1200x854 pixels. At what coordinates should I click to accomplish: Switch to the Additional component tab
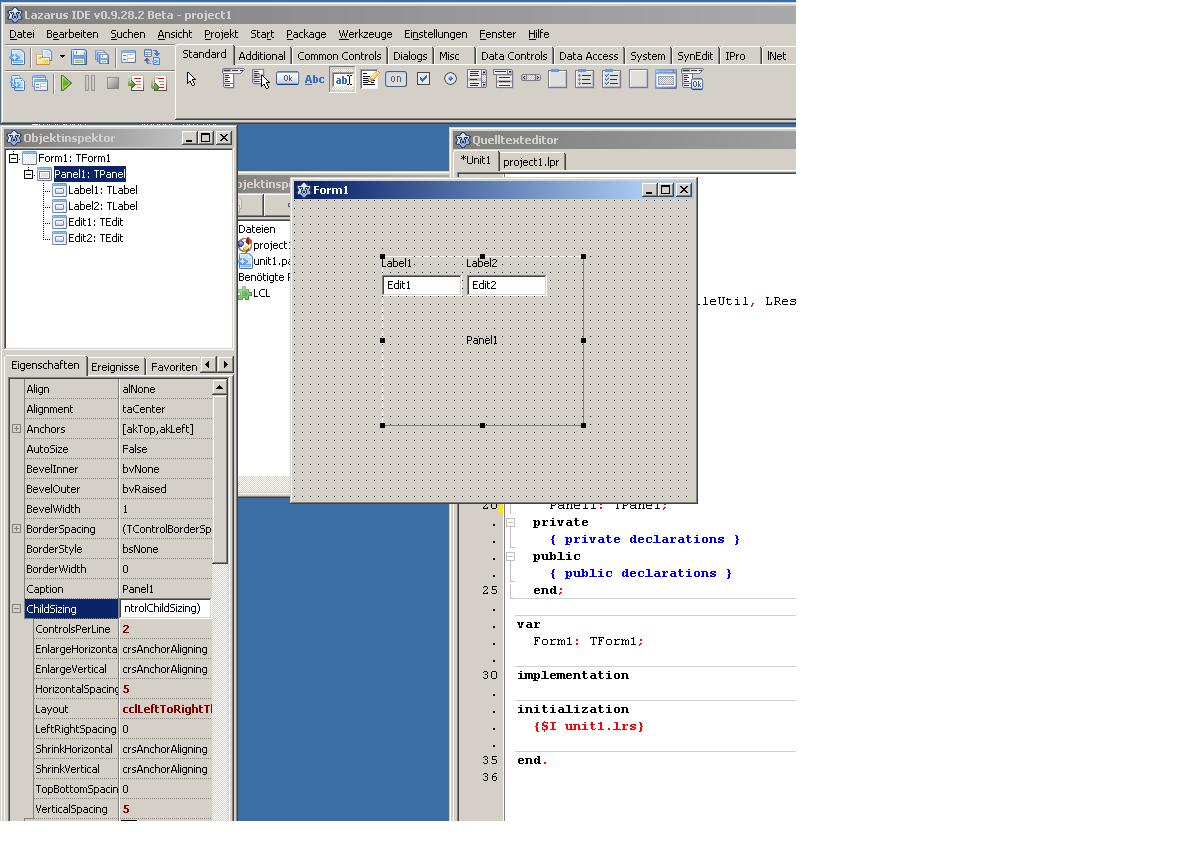pos(262,56)
